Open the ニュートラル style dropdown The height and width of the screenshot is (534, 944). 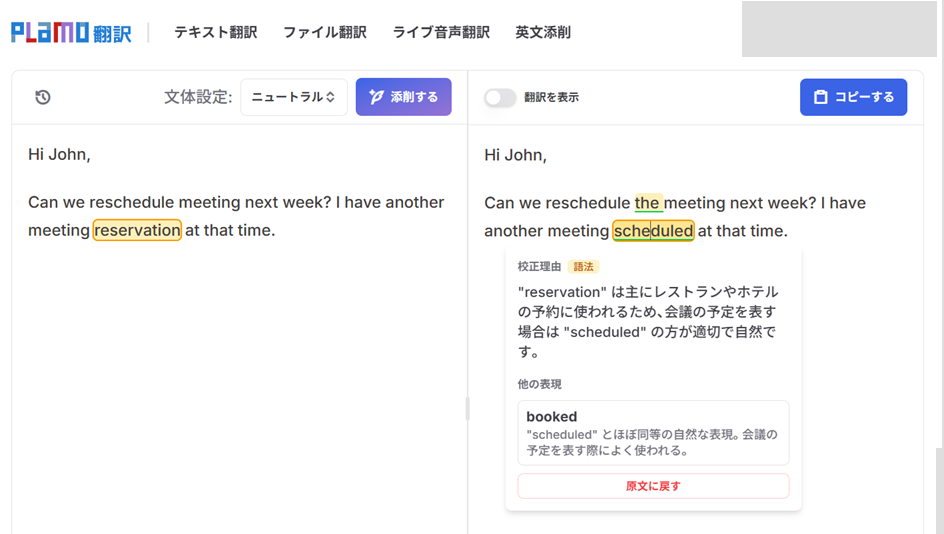(294, 97)
